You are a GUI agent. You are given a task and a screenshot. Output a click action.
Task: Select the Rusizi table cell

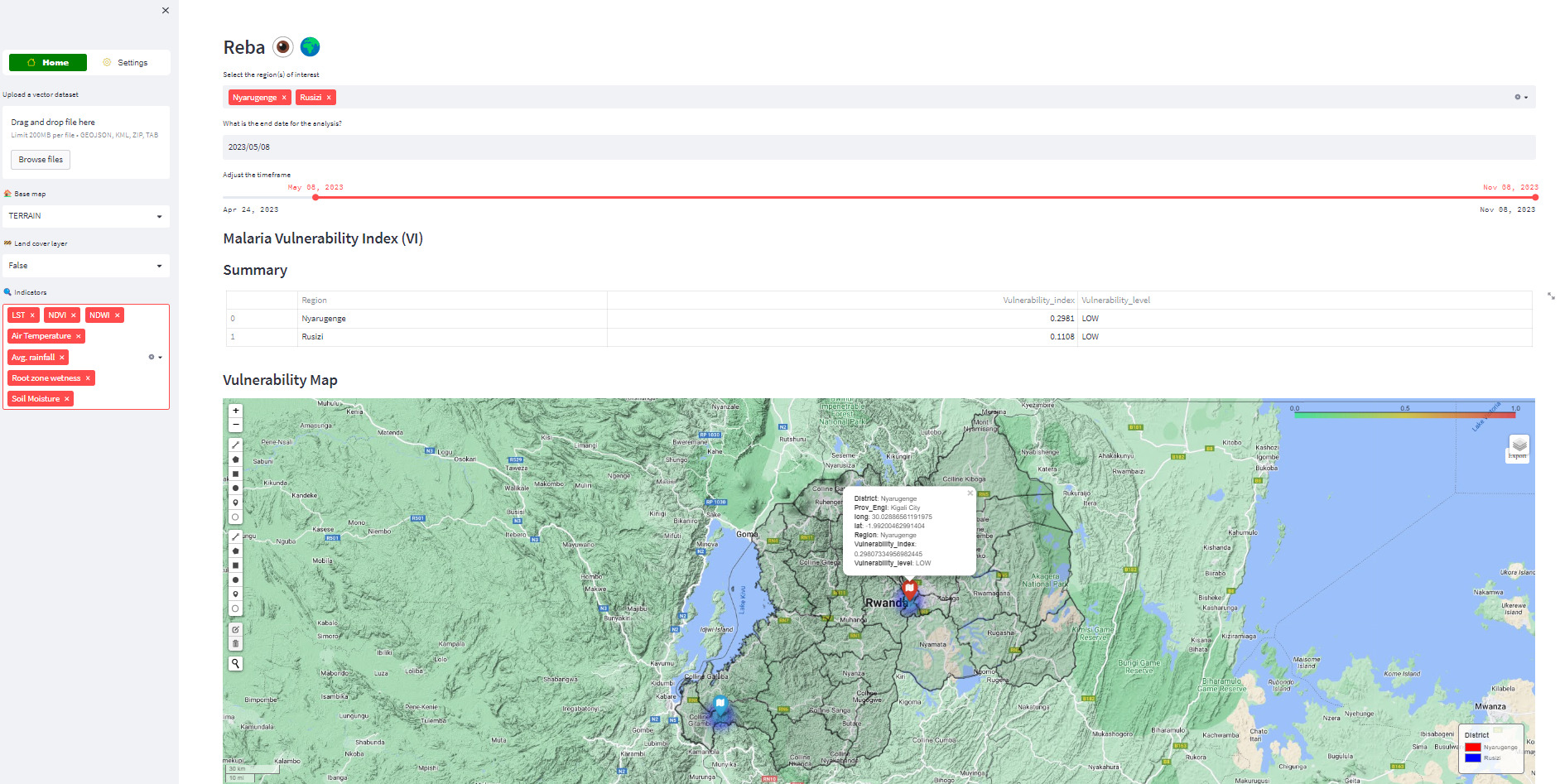(x=452, y=337)
